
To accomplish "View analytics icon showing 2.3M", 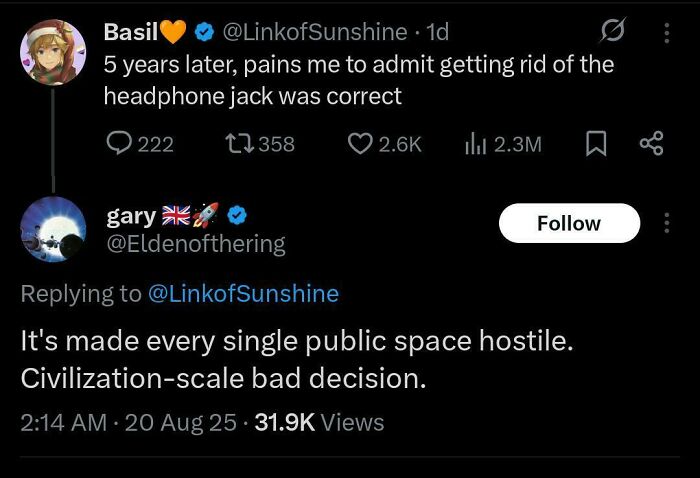I will coord(475,144).
